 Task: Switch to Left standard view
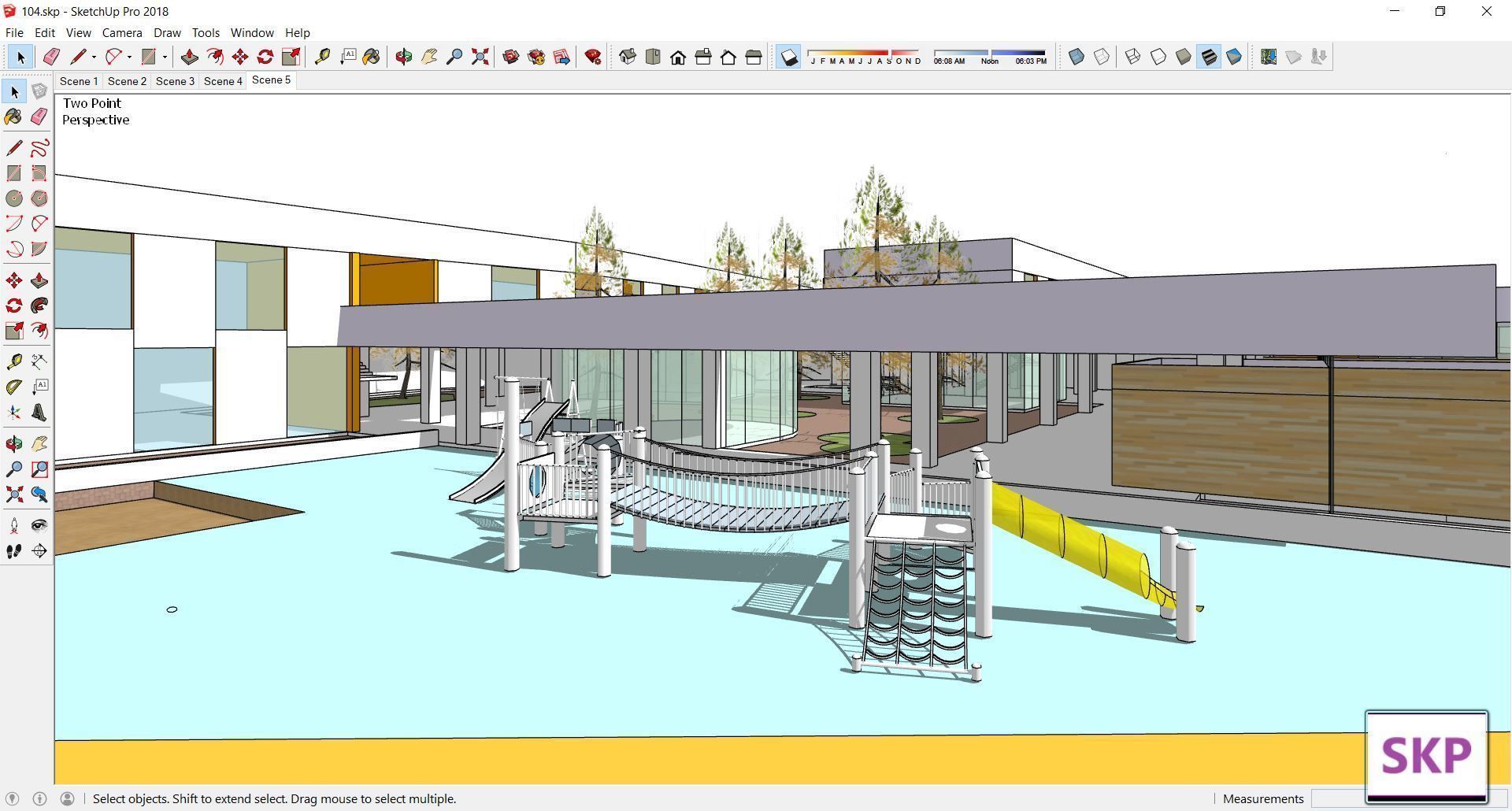pos(754,57)
